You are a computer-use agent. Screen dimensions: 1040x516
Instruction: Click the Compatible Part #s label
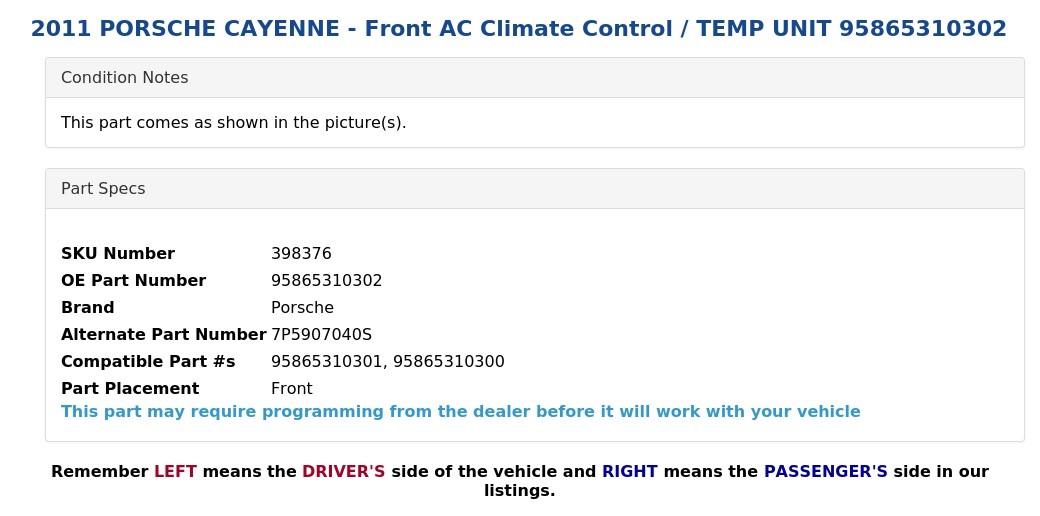148,361
